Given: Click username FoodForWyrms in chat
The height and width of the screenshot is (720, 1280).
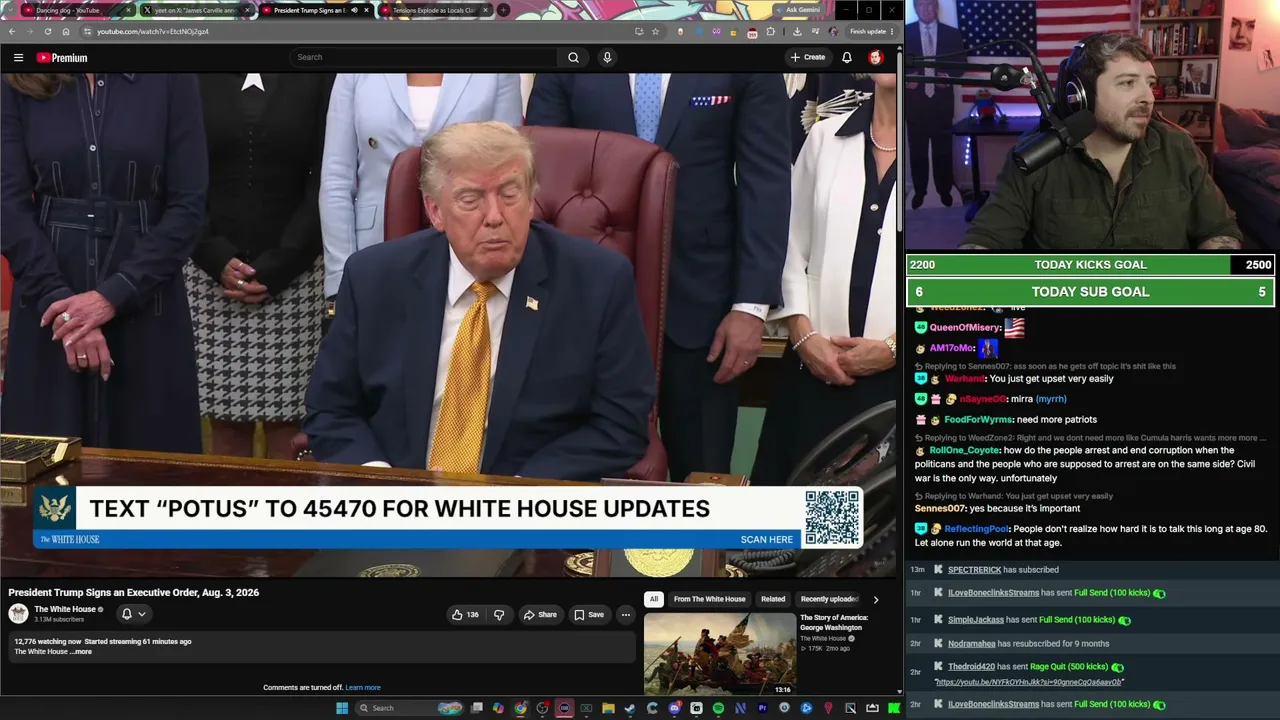Looking at the screenshot, I should [x=979, y=420].
